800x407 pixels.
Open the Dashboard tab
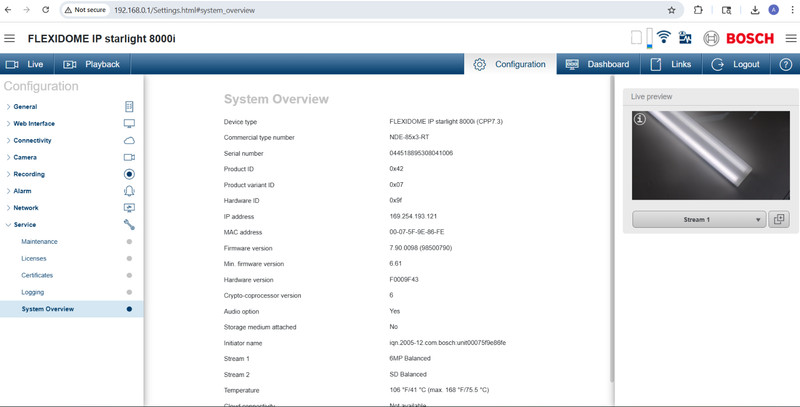point(598,64)
